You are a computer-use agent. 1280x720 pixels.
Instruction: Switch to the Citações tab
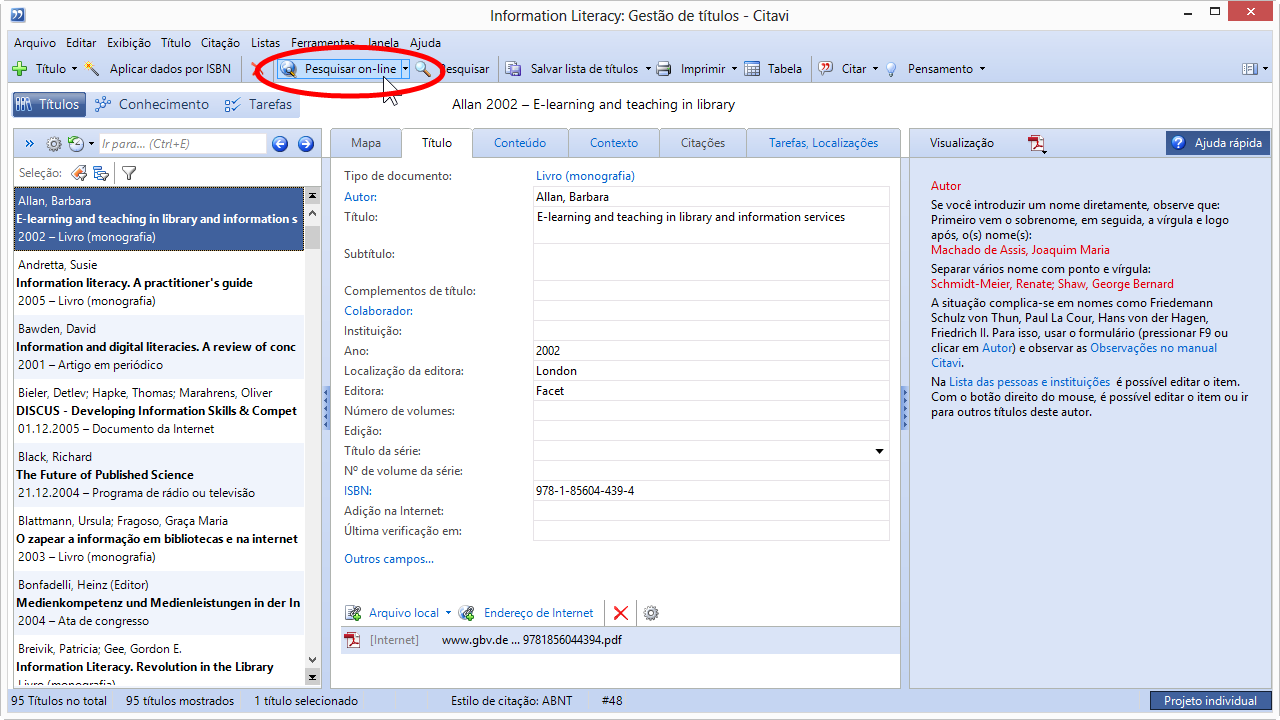[703, 143]
